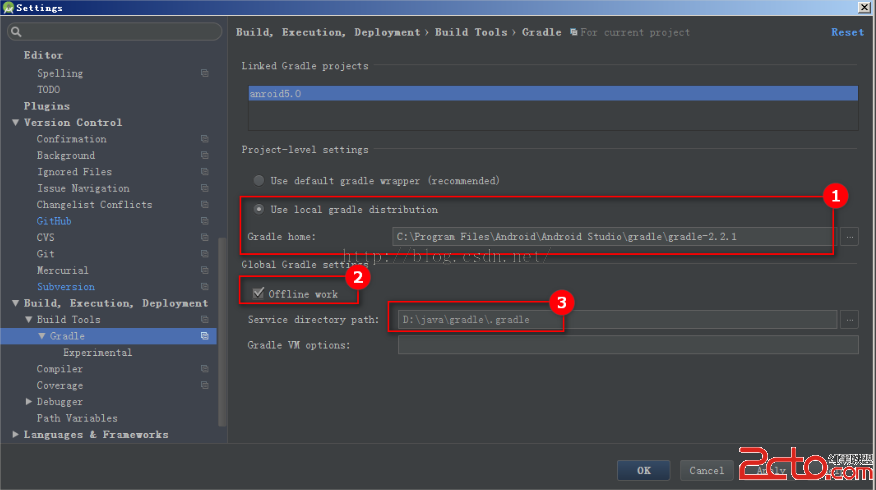Toggle the Offline work checkbox
Screen dimensions: 876x490
click(x=259, y=294)
